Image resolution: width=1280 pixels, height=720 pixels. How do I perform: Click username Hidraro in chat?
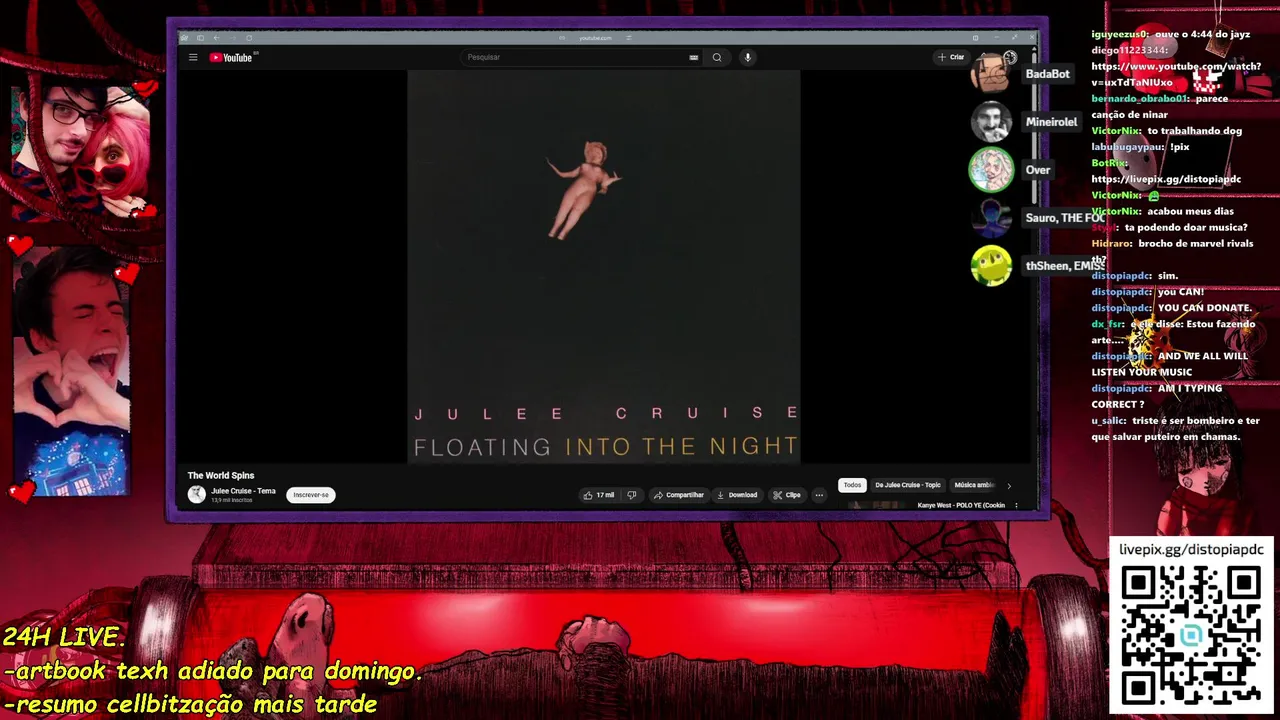click(x=1112, y=243)
